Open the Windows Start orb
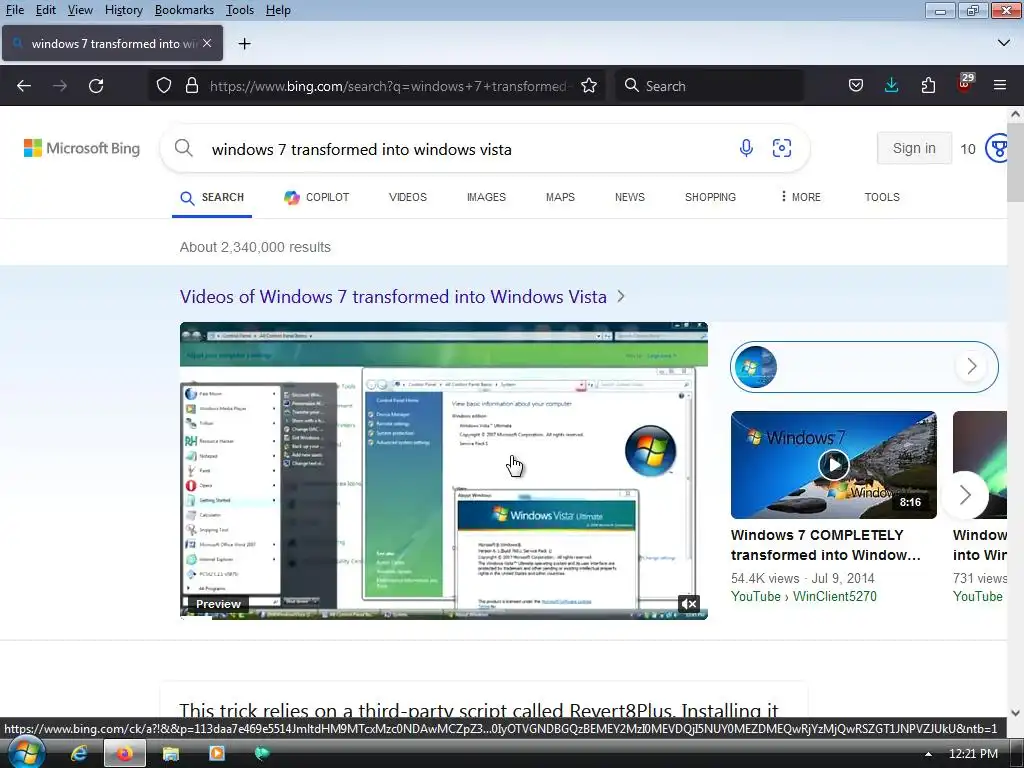1024x768 pixels. (25, 753)
